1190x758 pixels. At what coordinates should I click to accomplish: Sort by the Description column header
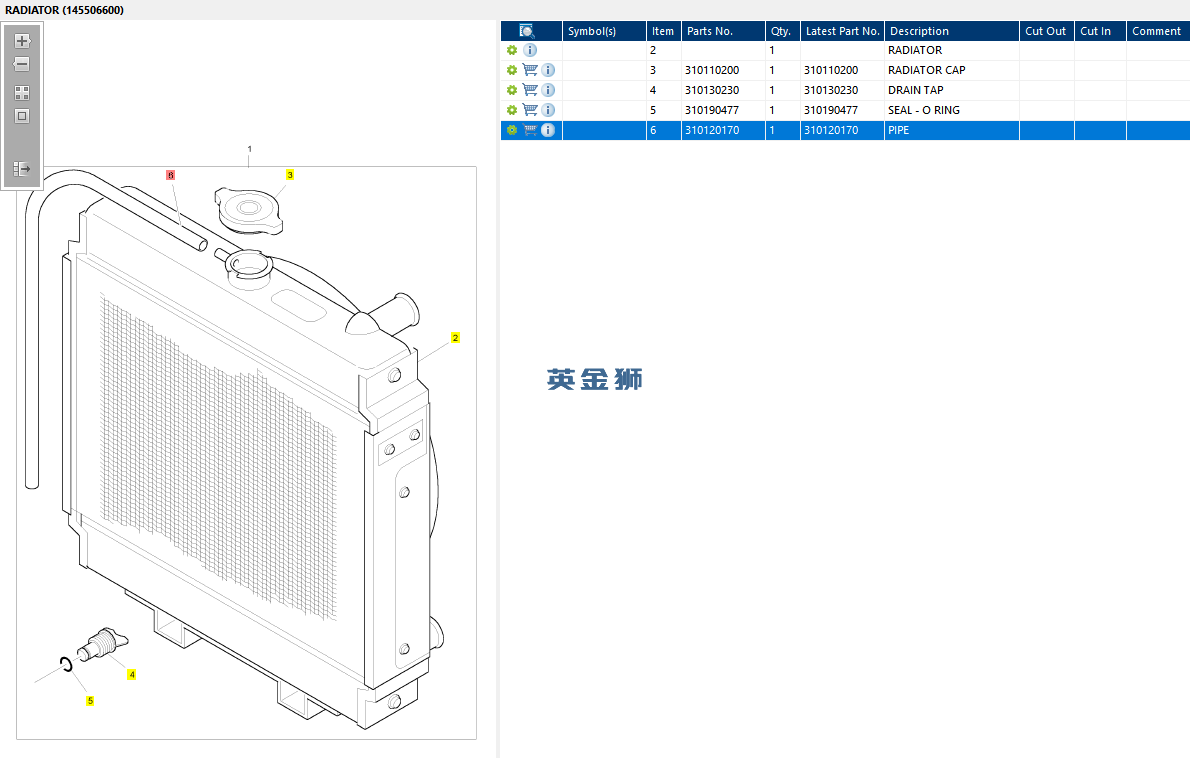pyautogui.click(x=952, y=31)
